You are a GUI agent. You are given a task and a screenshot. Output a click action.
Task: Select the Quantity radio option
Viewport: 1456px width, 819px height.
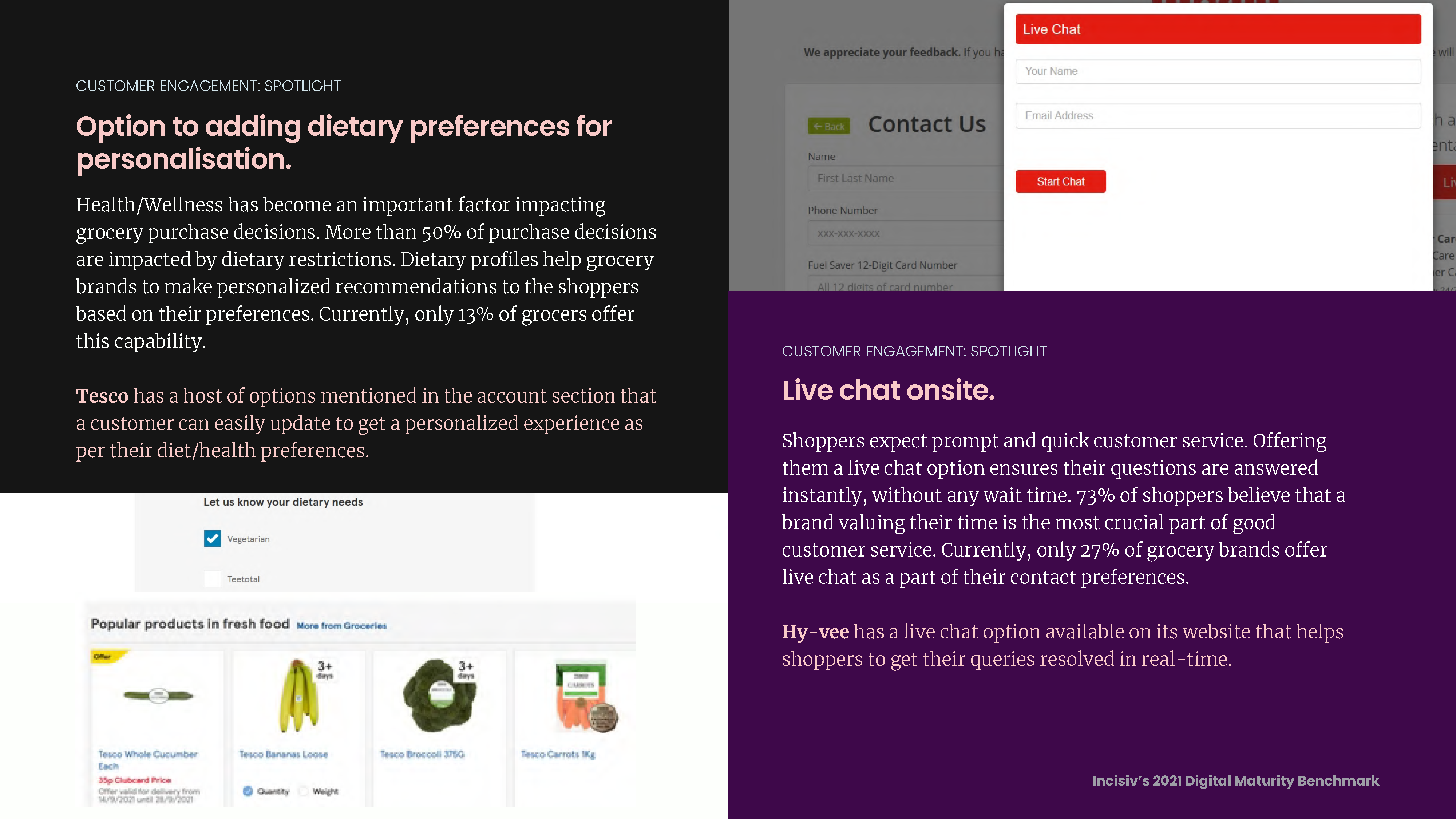pyautogui.click(x=248, y=791)
